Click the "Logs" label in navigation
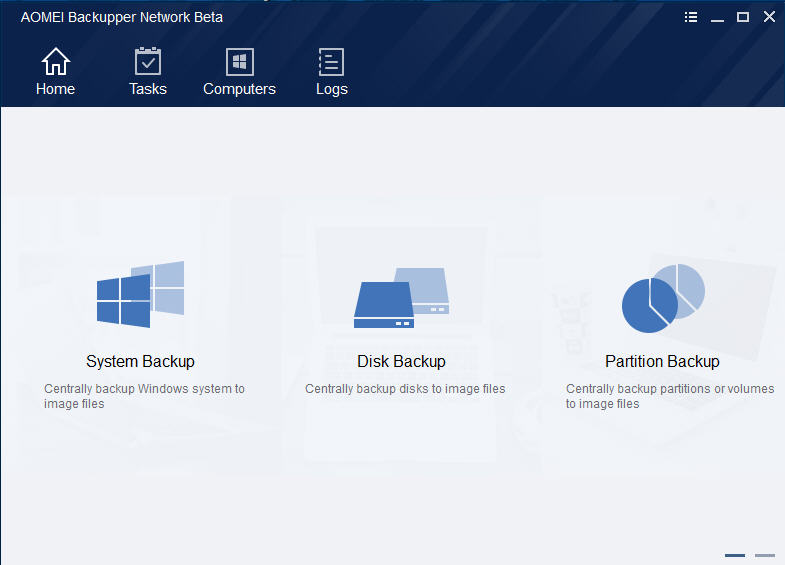This screenshot has width=785, height=565. [331, 89]
